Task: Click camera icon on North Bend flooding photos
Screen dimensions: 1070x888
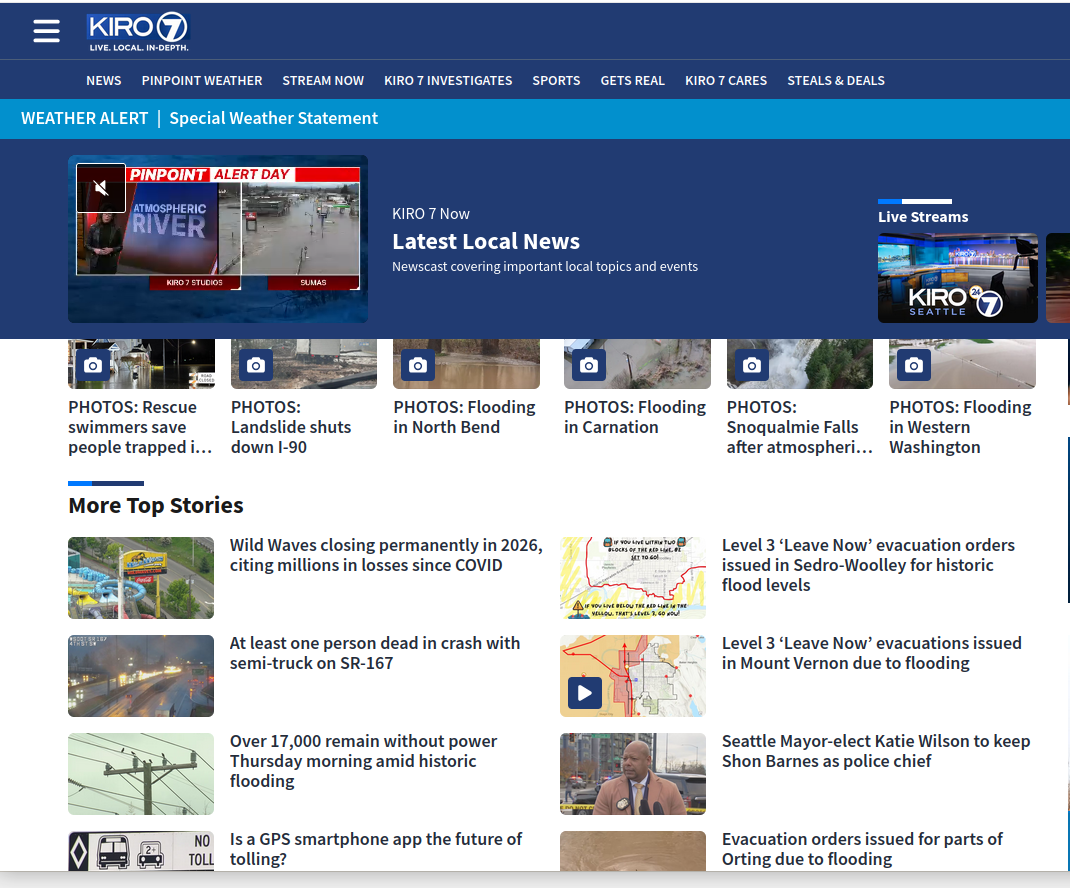Action: point(418,365)
